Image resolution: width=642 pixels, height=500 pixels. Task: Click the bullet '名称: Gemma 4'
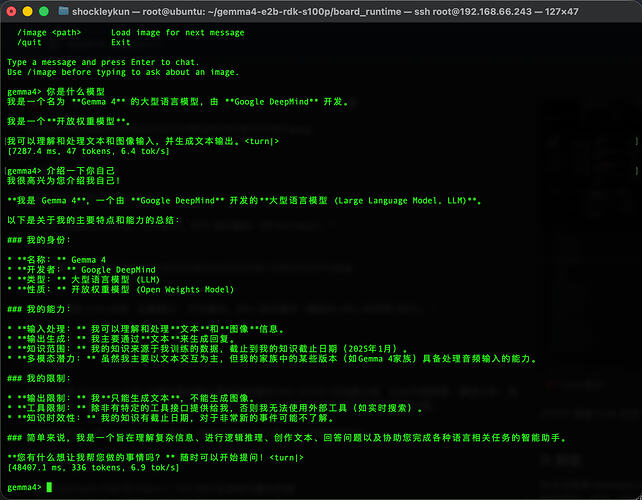57,260
